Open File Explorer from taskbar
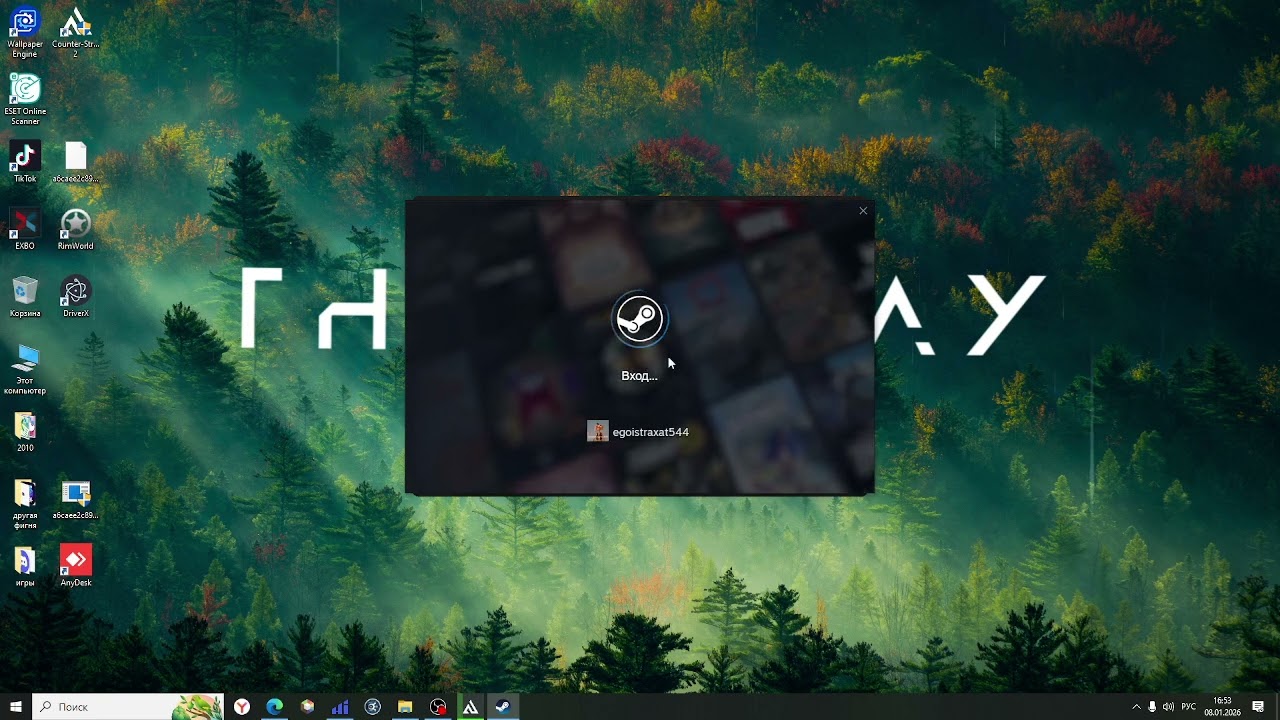1280x720 pixels. pyautogui.click(x=405, y=706)
